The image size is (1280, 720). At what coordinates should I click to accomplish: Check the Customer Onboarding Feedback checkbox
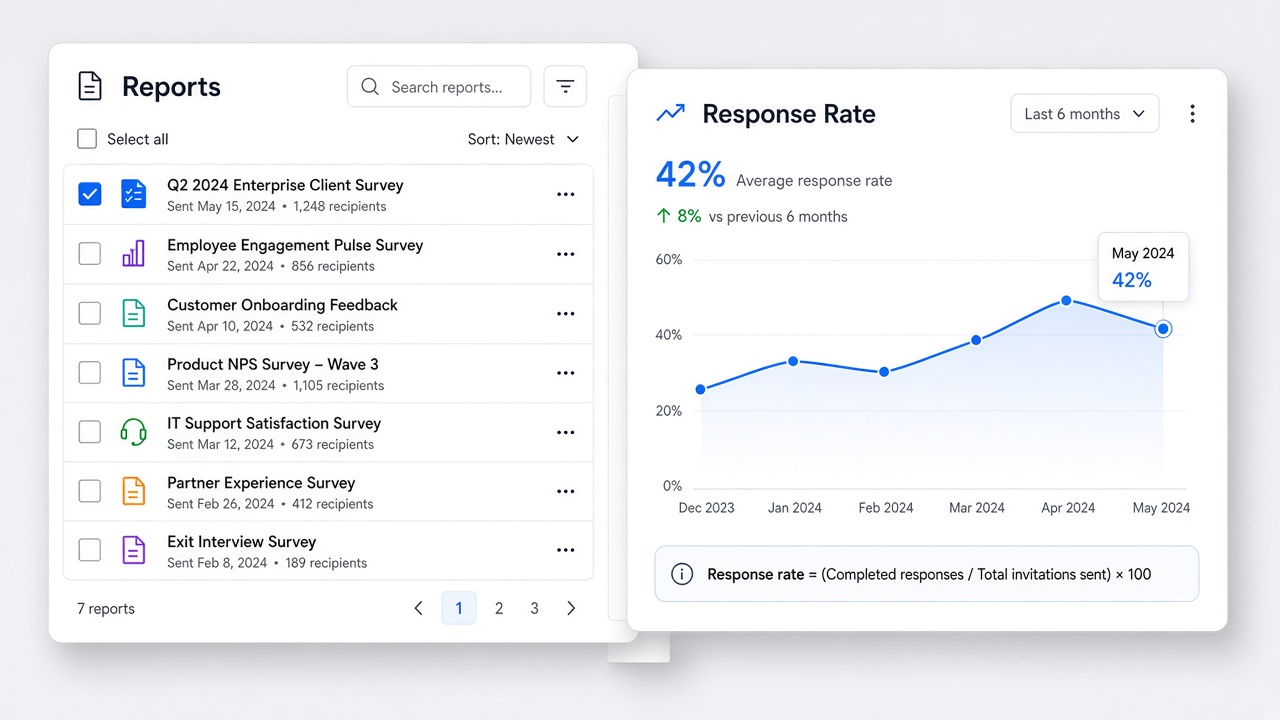pyautogui.click(x=90, y=313)
